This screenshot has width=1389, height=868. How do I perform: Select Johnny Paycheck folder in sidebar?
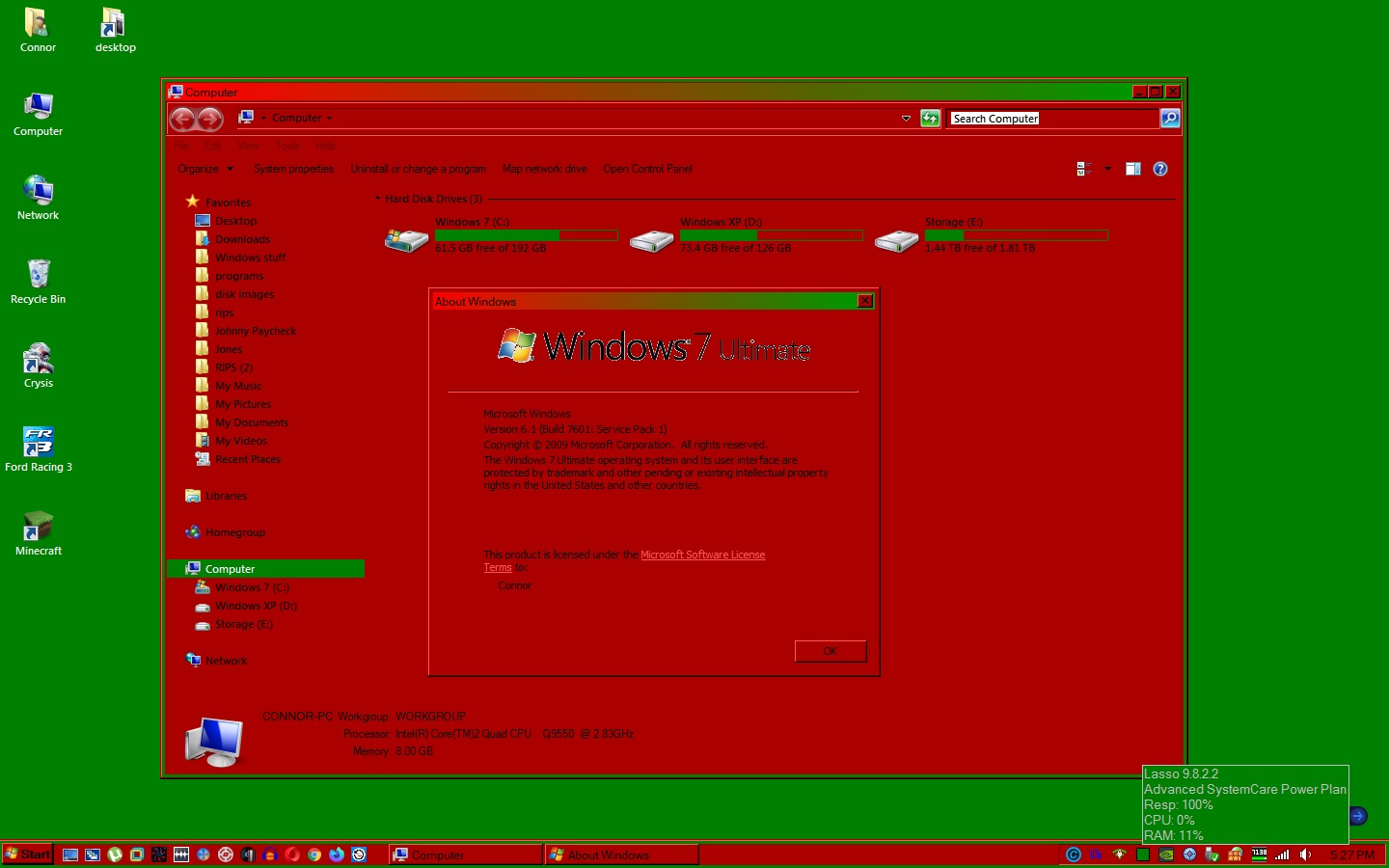coord(256,331)
